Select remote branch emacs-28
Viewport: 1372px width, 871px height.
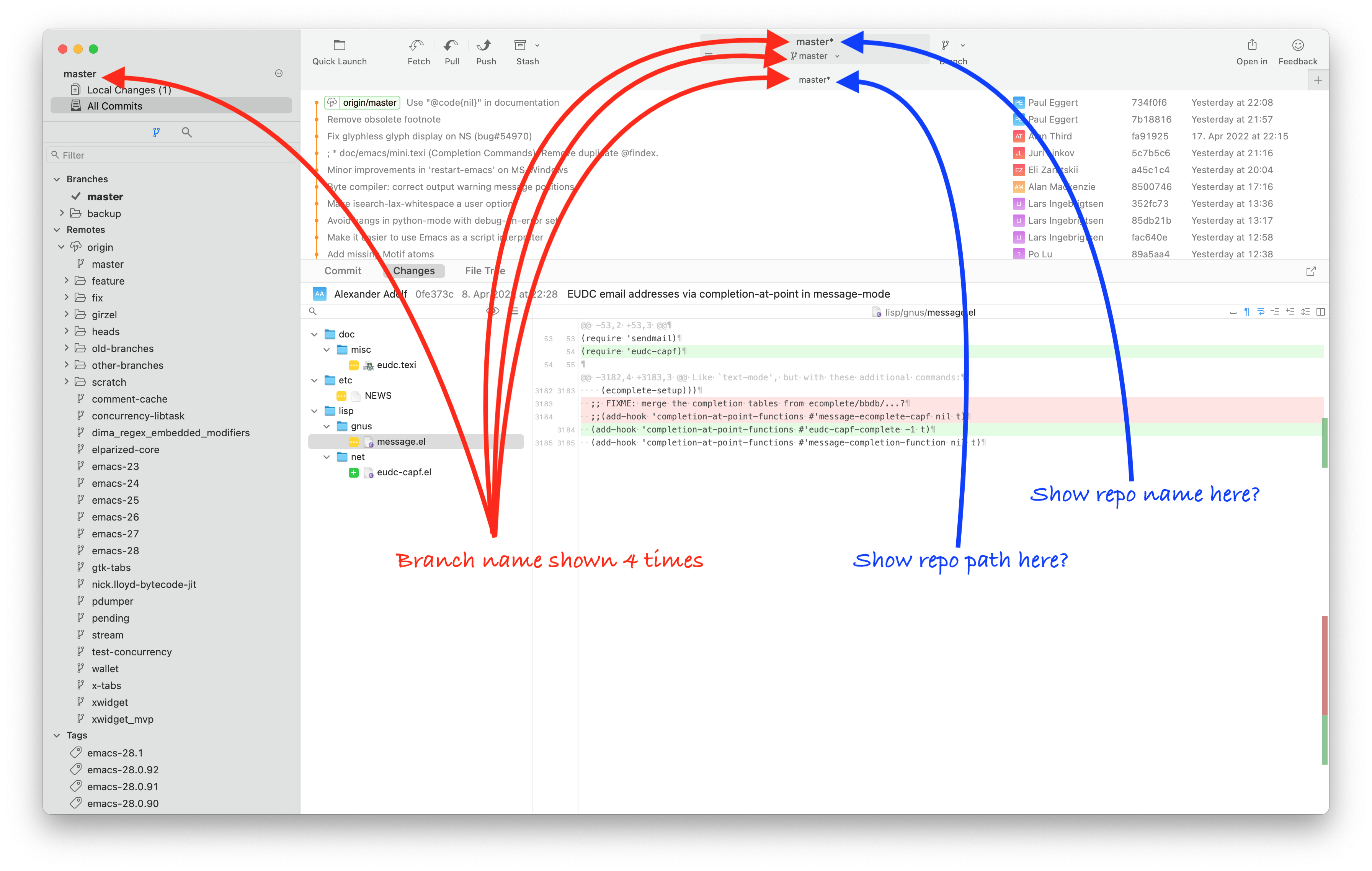pos(115,551)
